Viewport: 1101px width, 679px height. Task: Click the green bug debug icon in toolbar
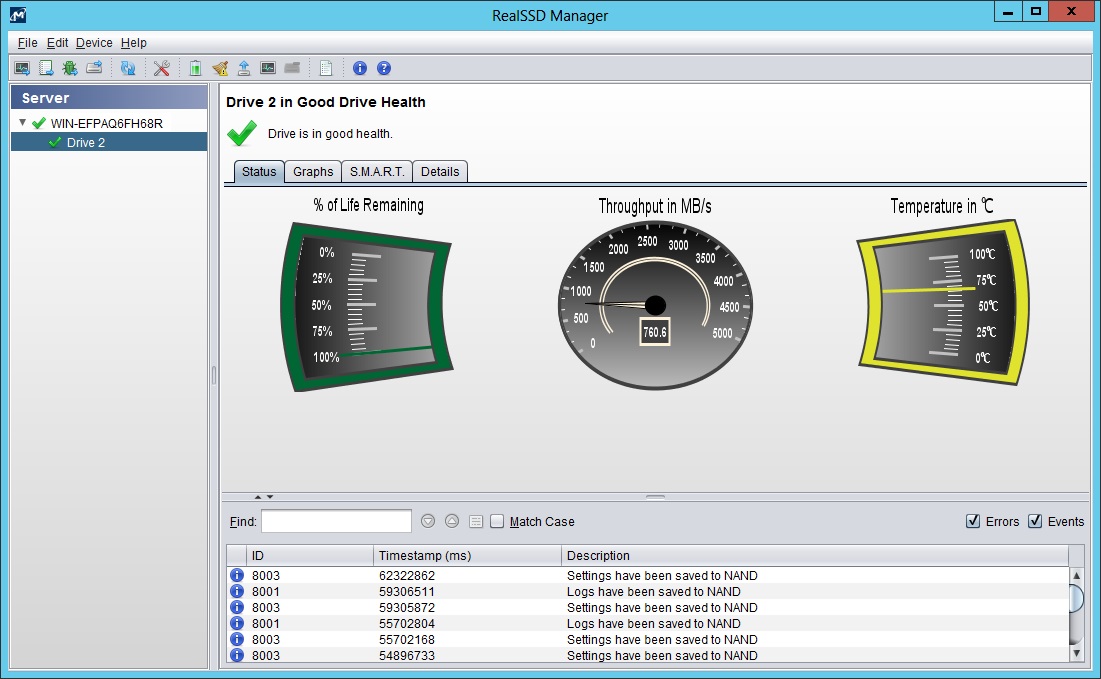coord(70,68)
